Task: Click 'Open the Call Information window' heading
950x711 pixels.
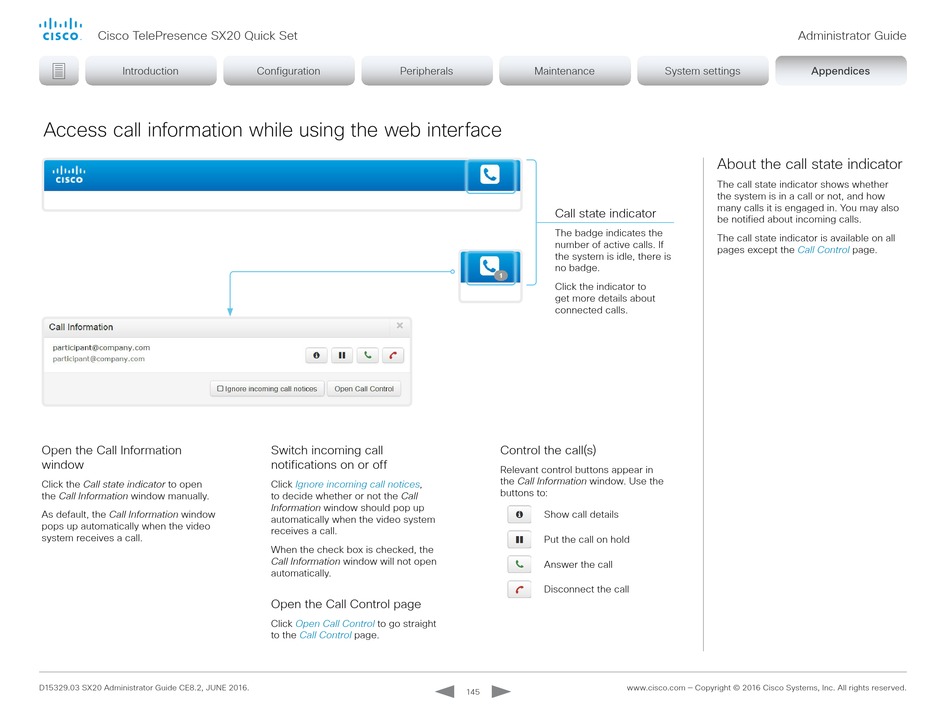Action: coord(111,457)
